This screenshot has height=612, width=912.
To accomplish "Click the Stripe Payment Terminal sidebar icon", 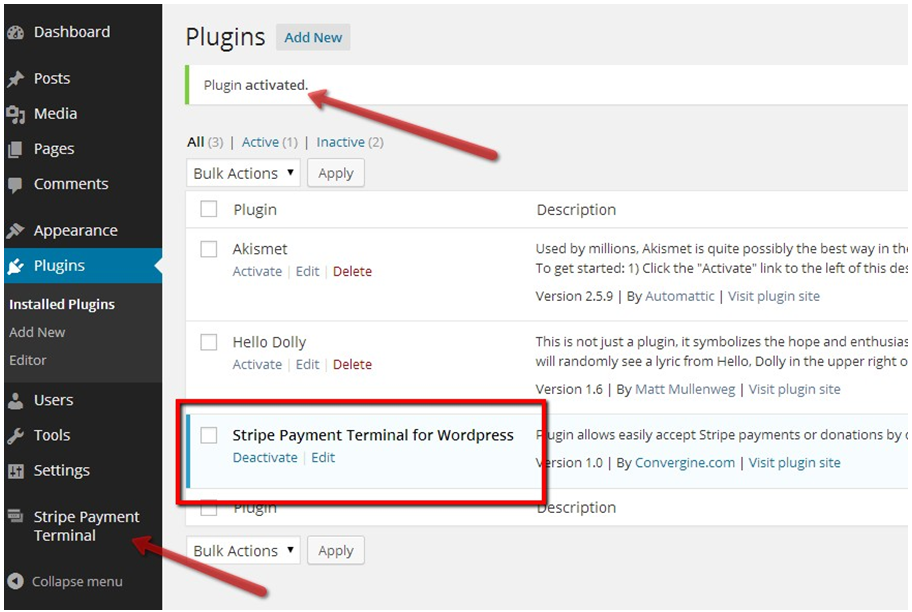I will [16, 515].
